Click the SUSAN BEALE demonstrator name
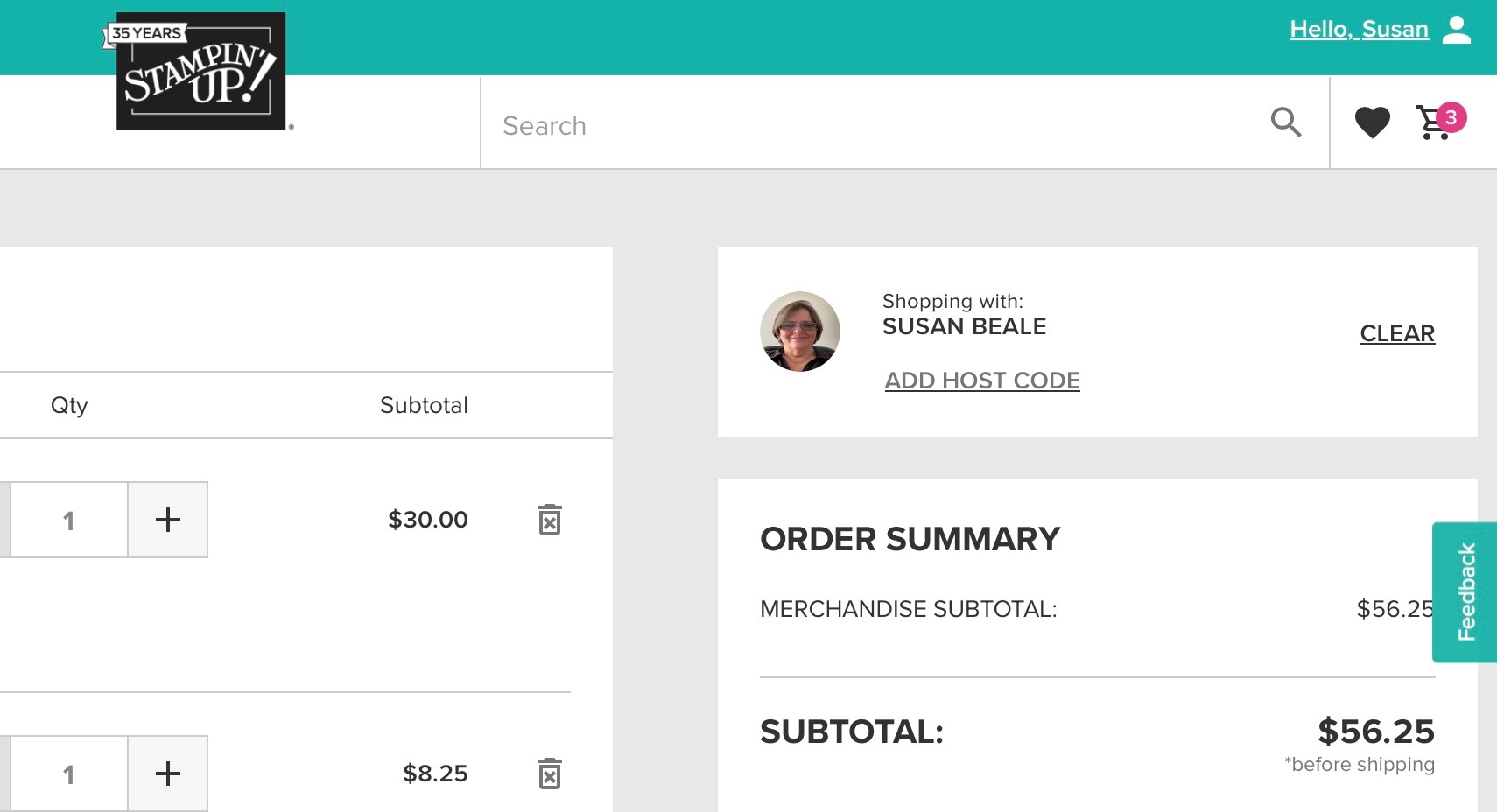1497x812 pixels. pos(964,326)
